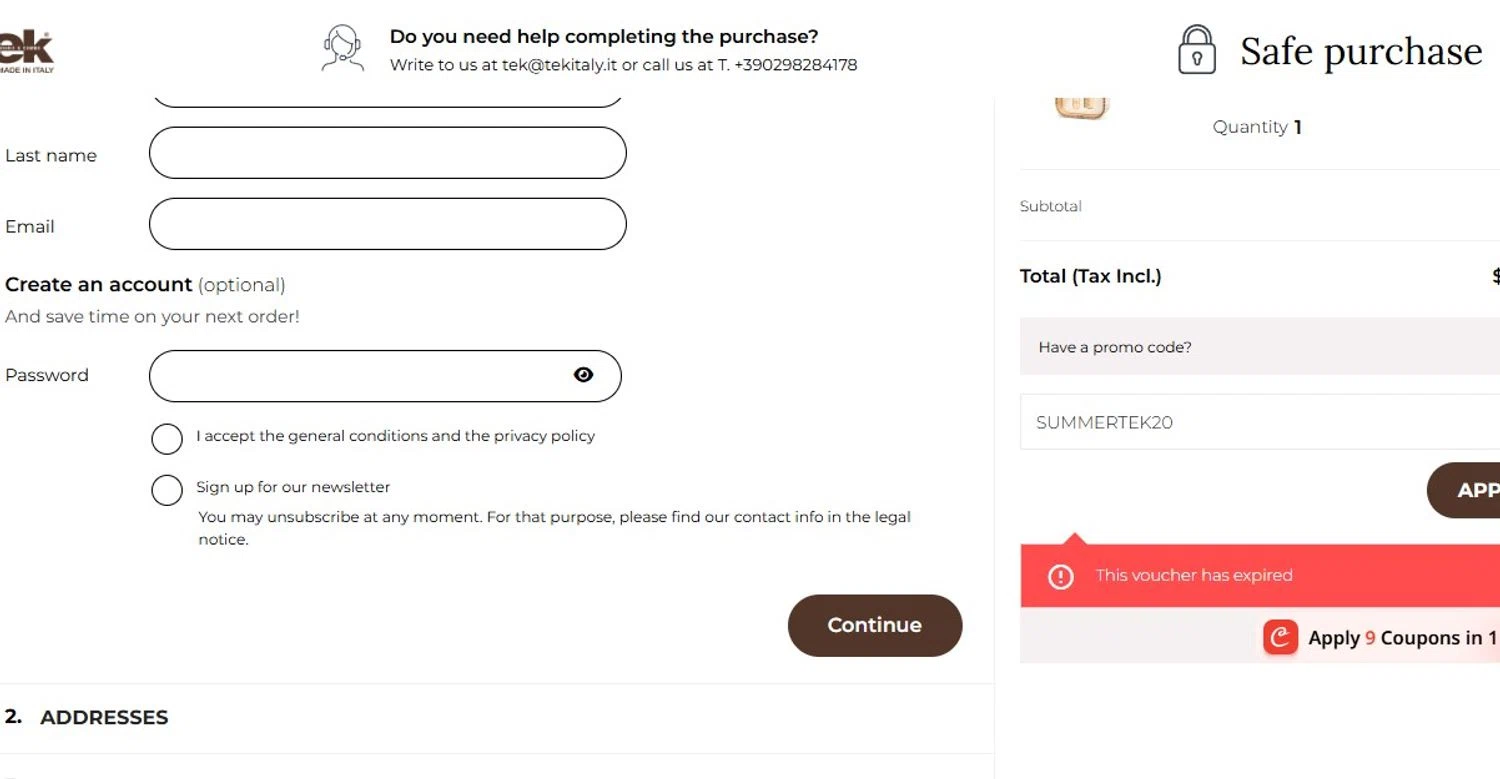Focus the Last name input field
Screen dimensions: 1500x779
pos(387,153)
